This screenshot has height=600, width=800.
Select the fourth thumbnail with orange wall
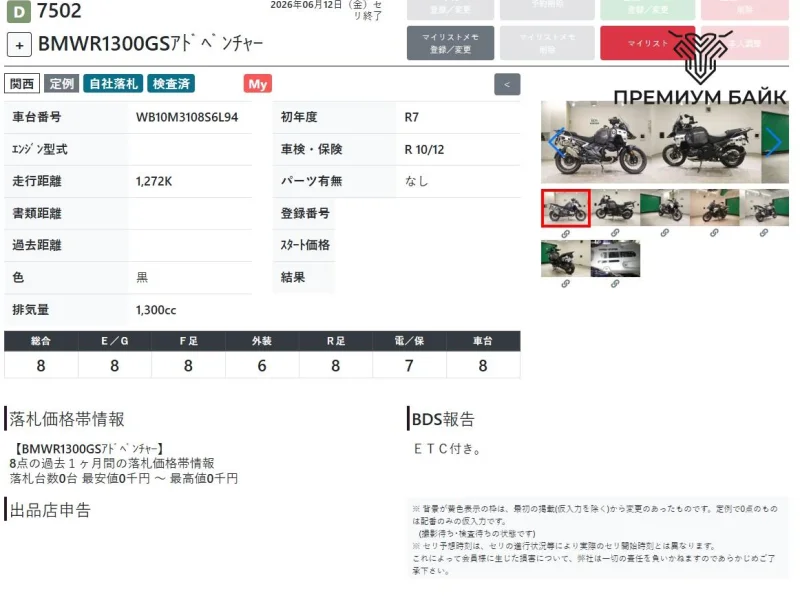point(714,208)
